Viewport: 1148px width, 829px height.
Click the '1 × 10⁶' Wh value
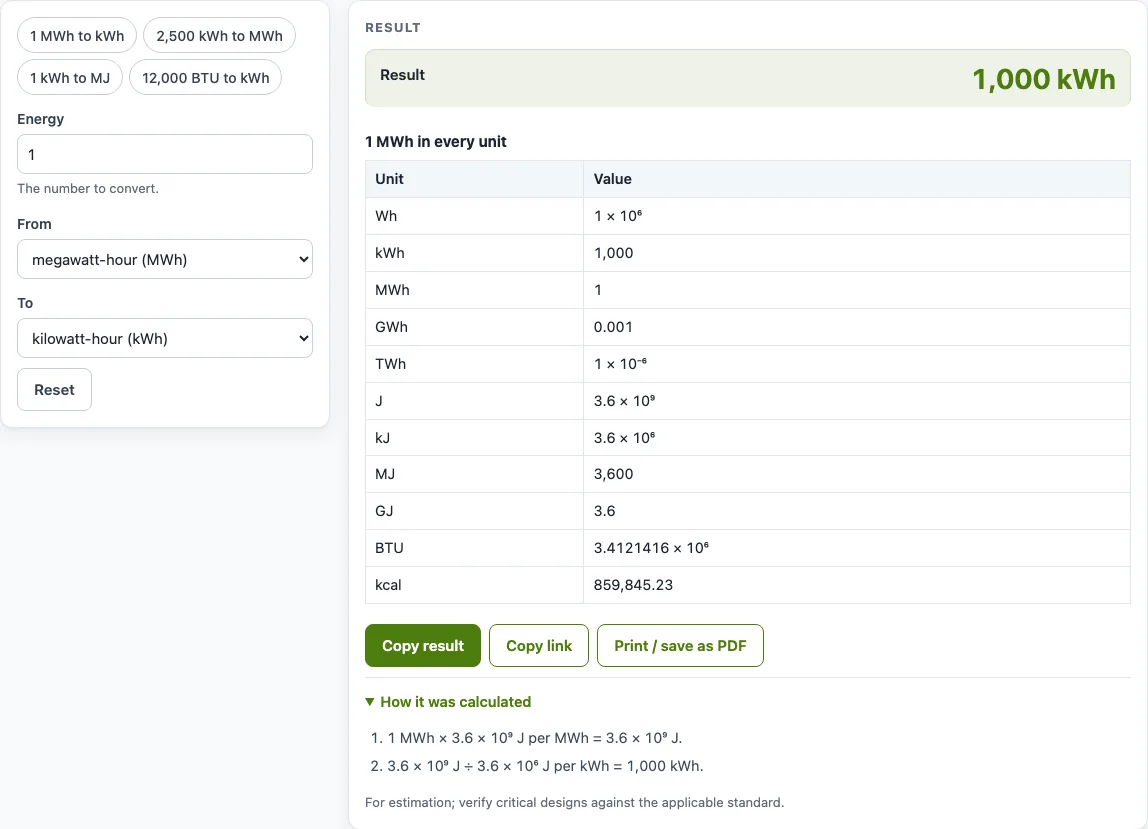click(x=618, y=216)
